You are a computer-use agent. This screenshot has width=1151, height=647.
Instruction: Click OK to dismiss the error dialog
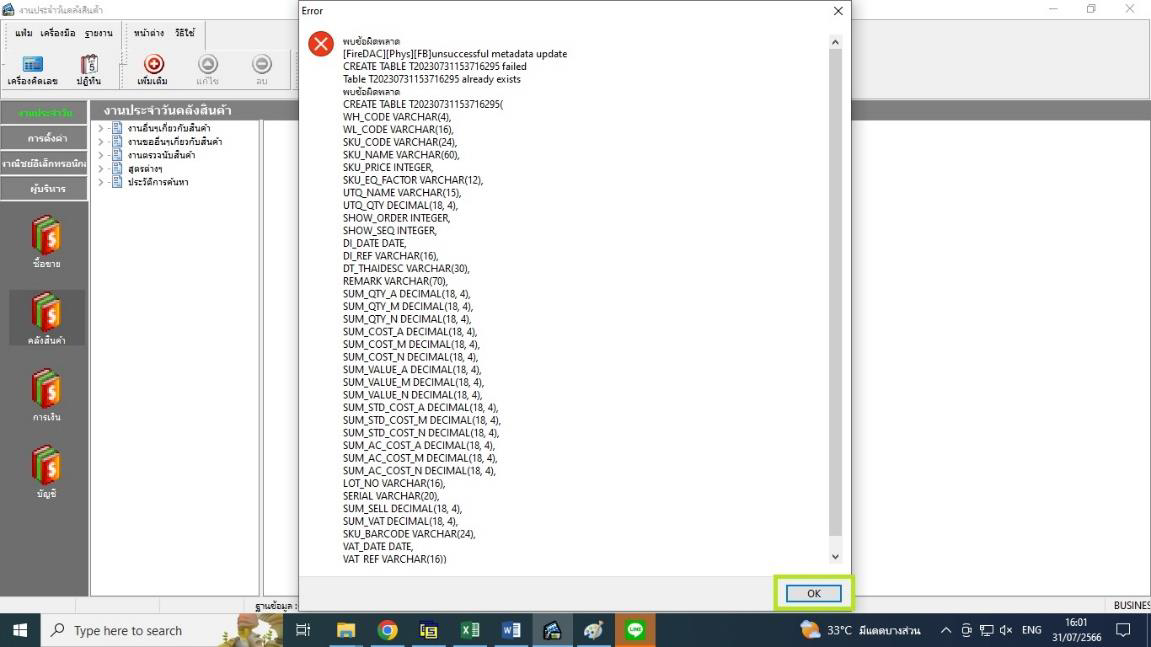tap(813, 593)
